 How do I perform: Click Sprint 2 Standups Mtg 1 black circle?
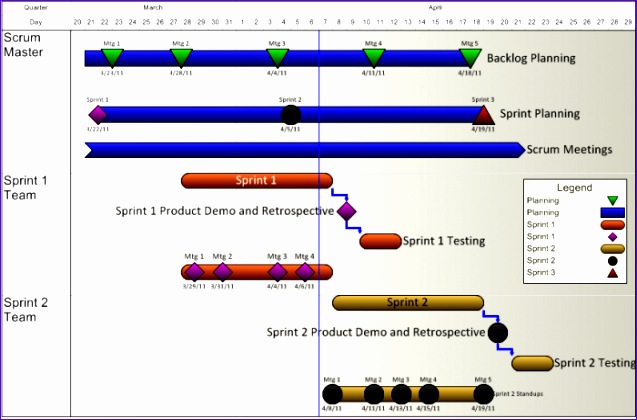pos(332,394)
